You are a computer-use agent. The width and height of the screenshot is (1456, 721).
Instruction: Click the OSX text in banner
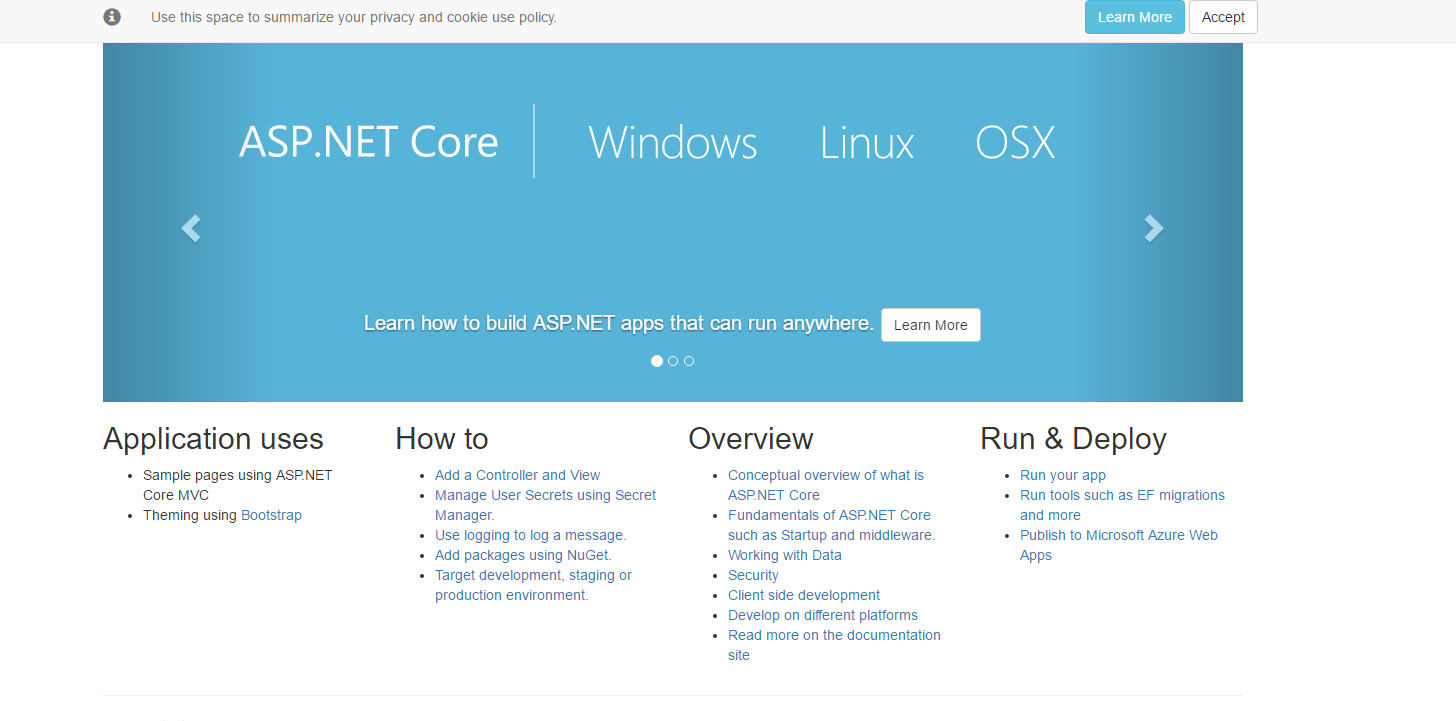[x=1015, y=142]
